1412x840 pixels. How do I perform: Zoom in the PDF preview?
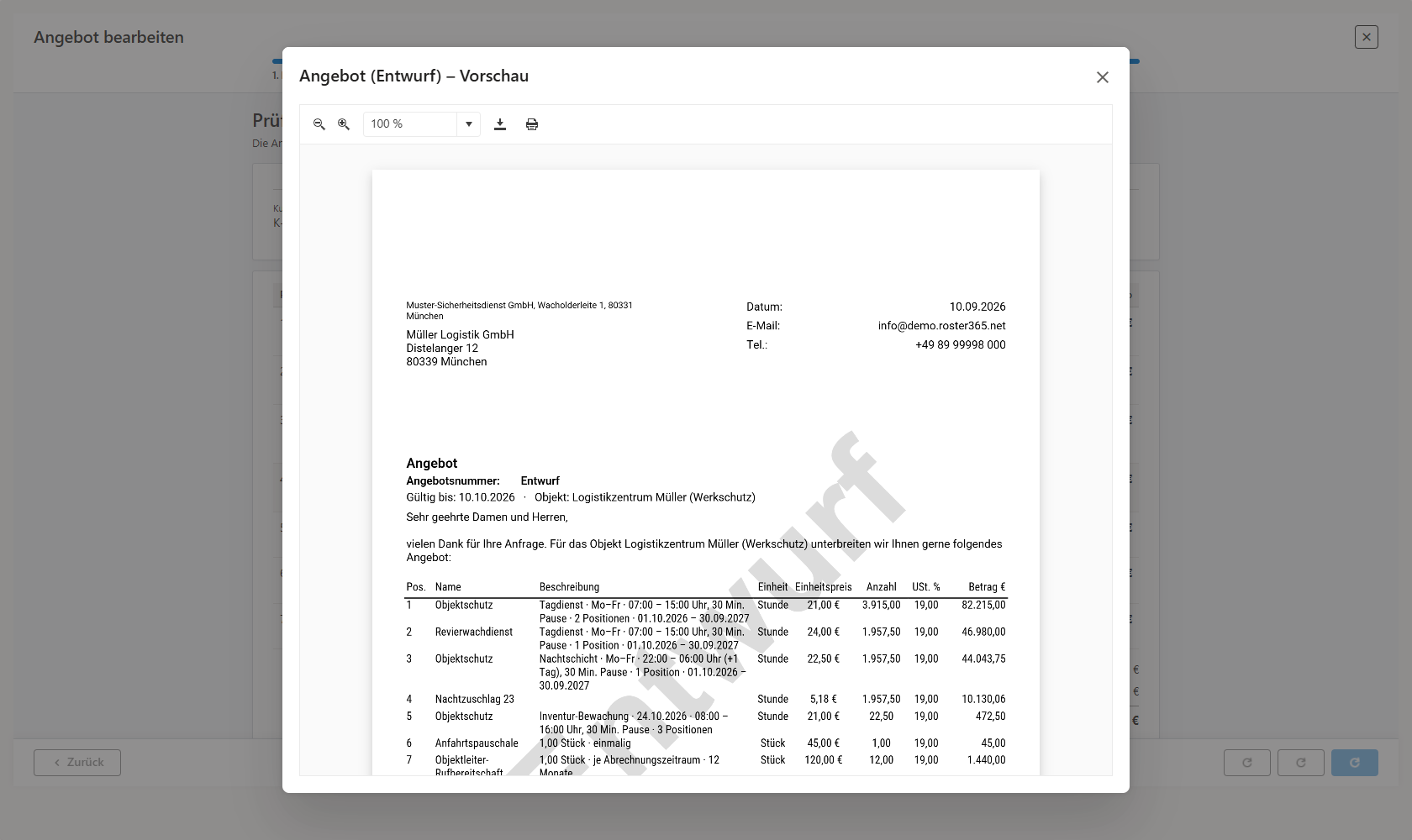344,124
